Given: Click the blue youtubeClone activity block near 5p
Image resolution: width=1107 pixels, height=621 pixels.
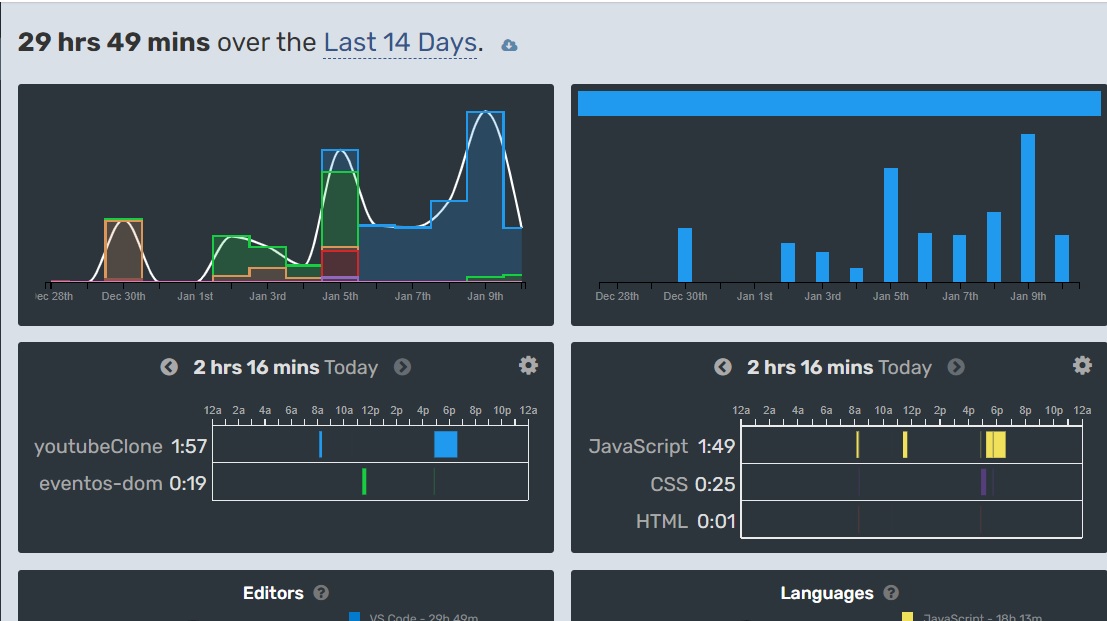Looking at the screenshot, I should click(x=446, y=446).
